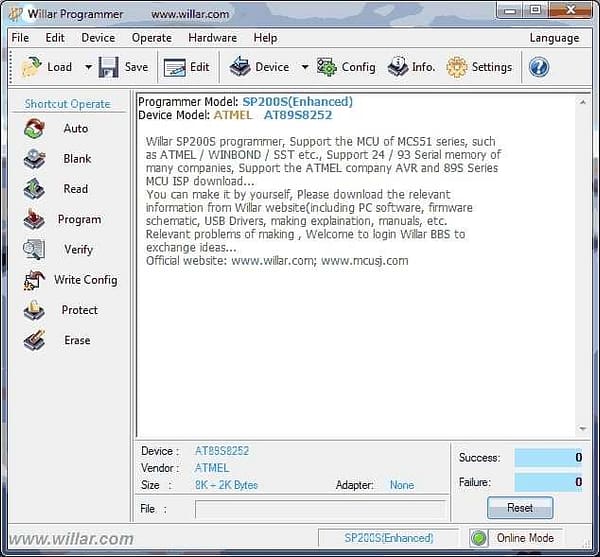Open the Operate menu

coord(152,38)
